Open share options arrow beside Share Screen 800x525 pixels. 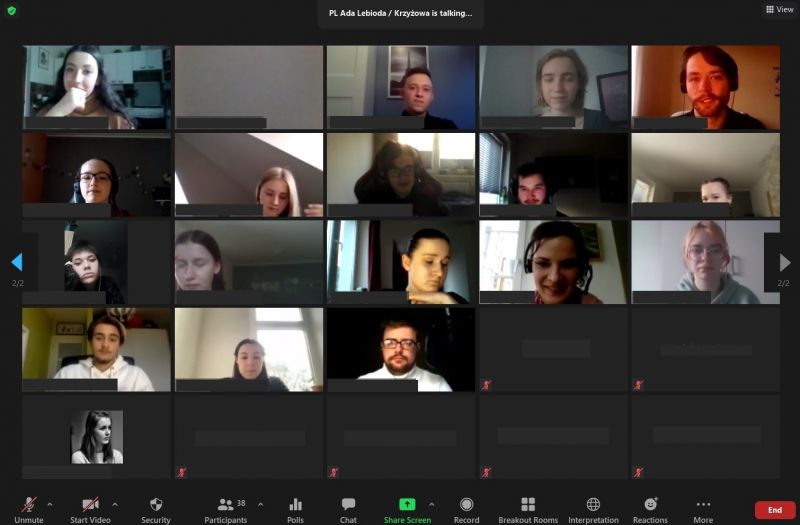[432, 504]
